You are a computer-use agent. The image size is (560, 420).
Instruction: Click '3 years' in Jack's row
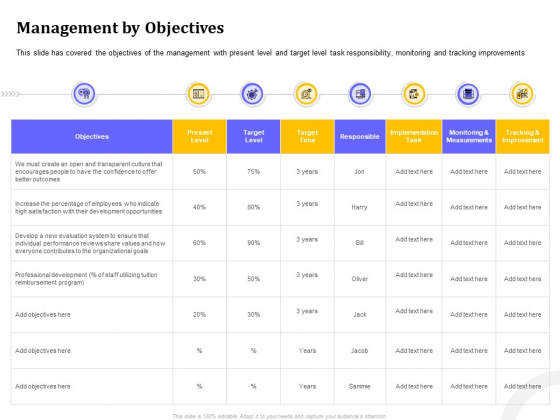tap(307, 311)
